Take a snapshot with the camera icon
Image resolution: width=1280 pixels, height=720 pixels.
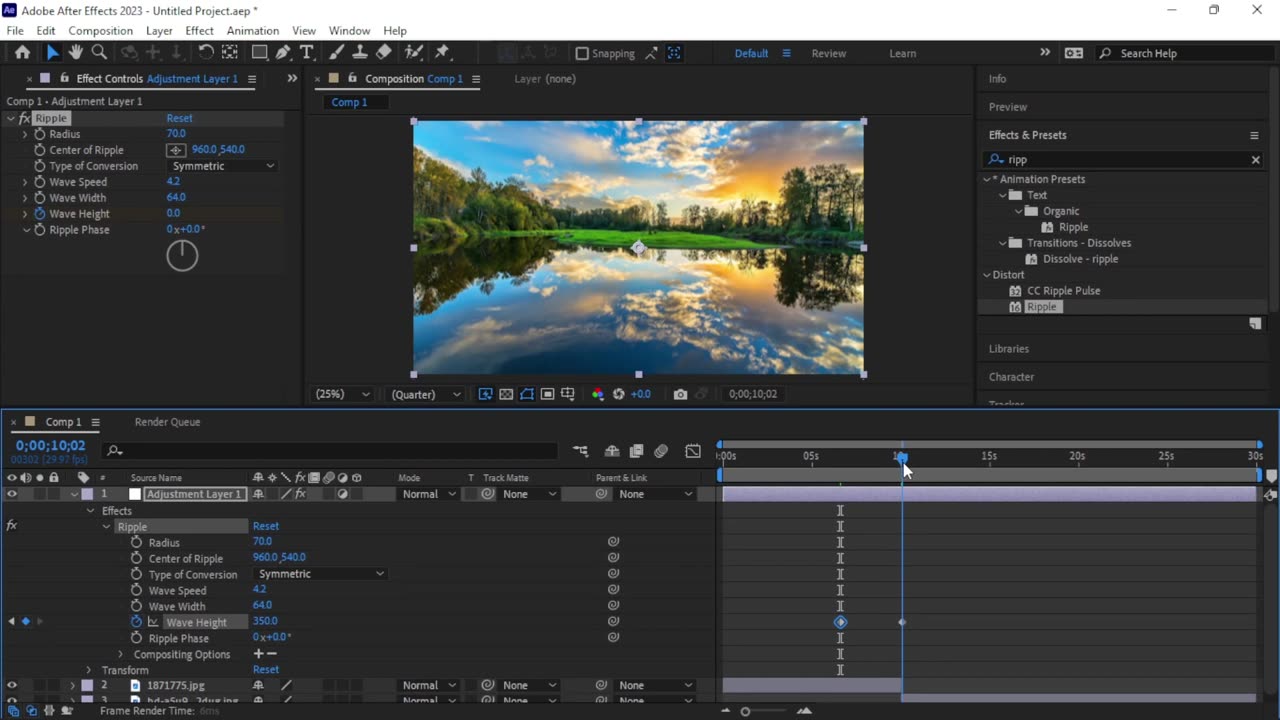coord(680,394)
